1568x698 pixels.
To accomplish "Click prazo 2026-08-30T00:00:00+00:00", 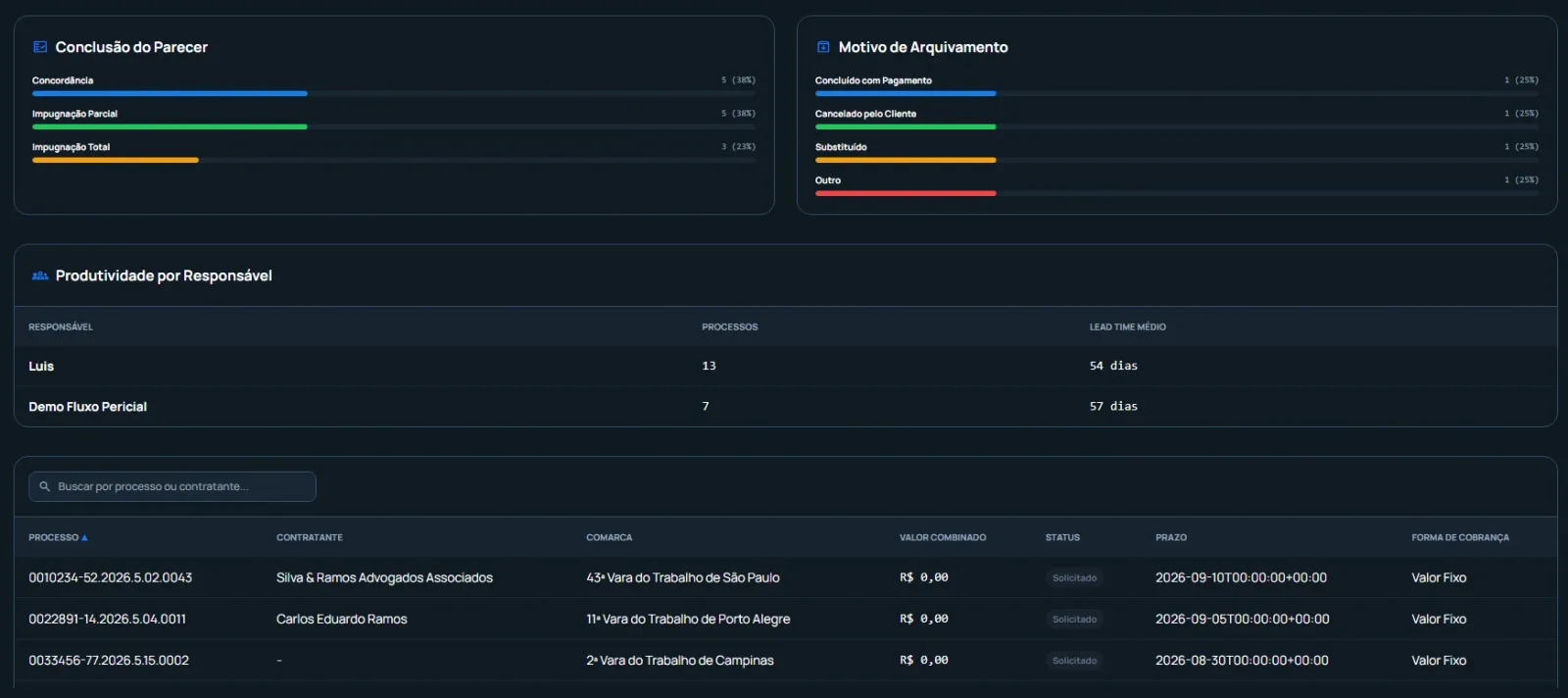I will pos(1242,660).
